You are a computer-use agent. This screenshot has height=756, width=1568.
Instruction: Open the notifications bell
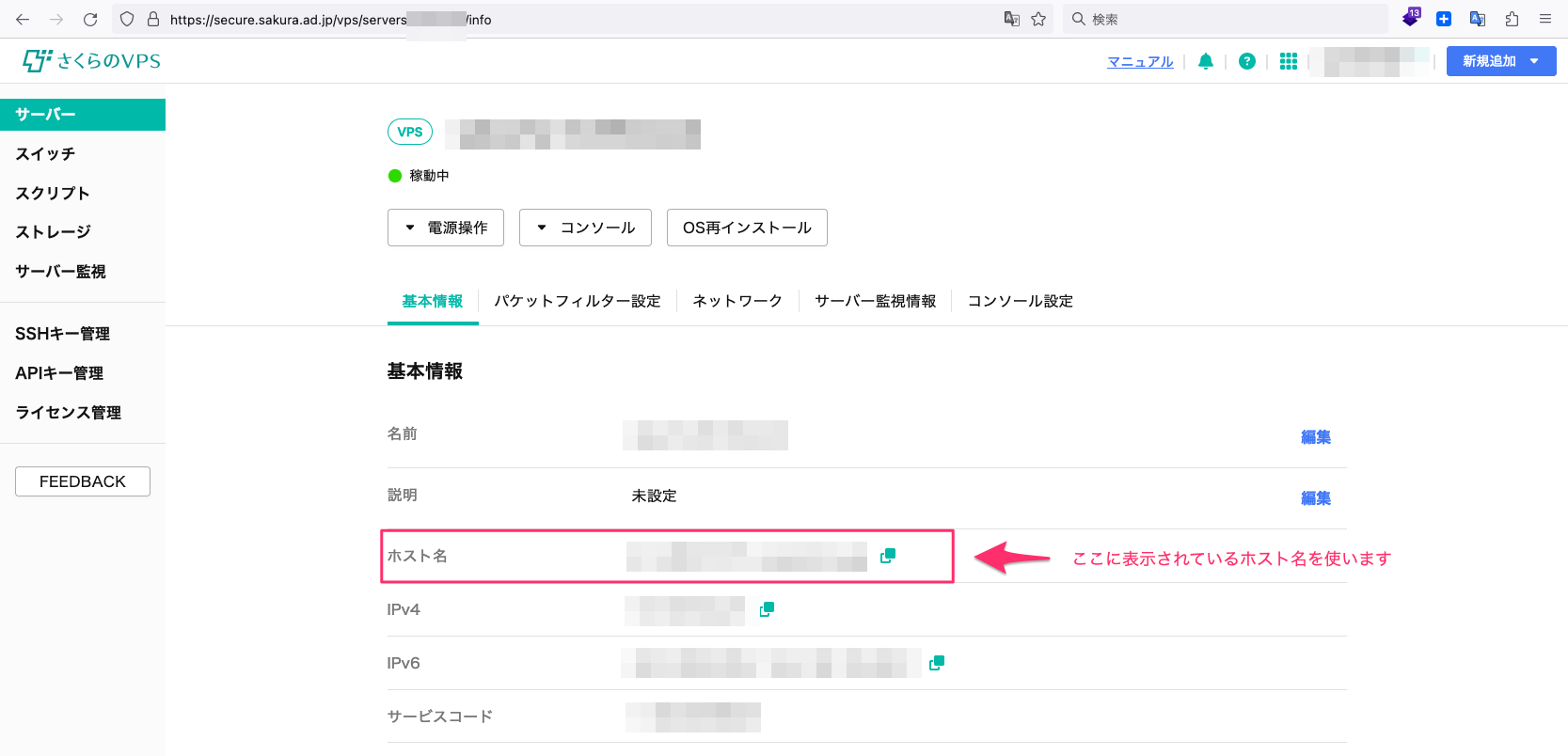point(1205,61)
